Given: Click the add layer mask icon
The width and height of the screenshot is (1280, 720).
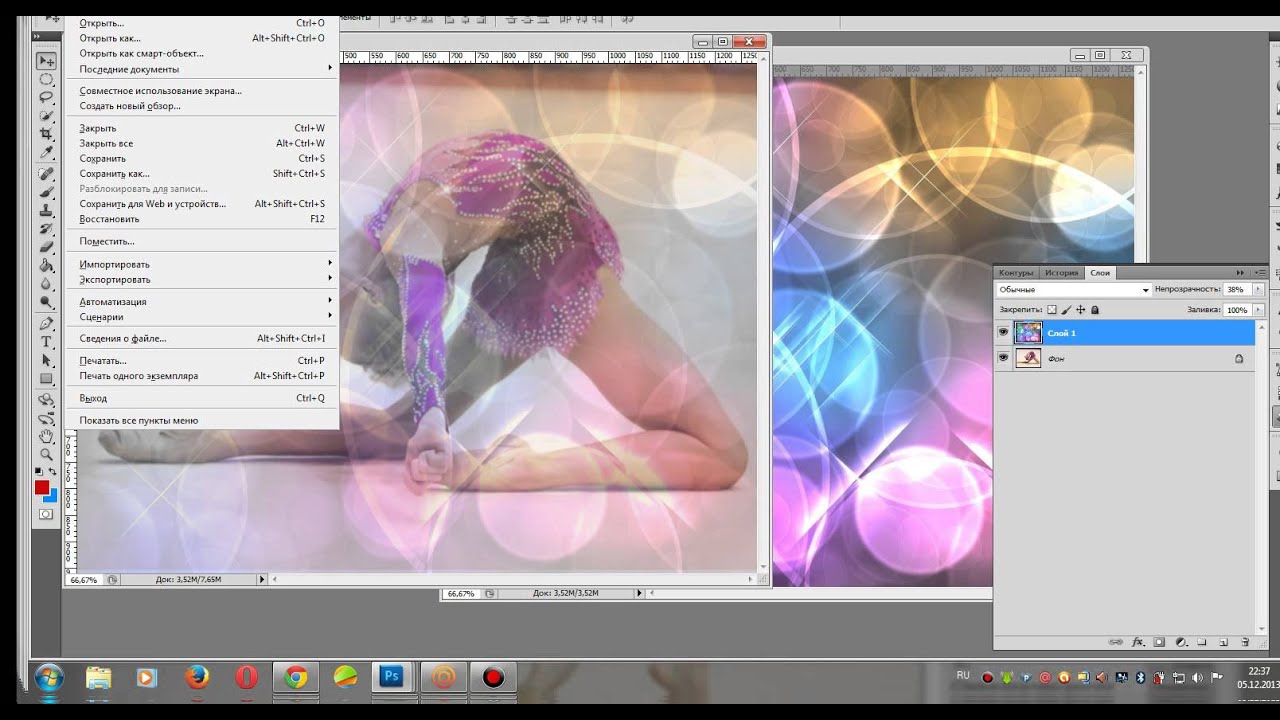Looking at the screenshot, I should pyautogui.click(x=1159, y=642).
